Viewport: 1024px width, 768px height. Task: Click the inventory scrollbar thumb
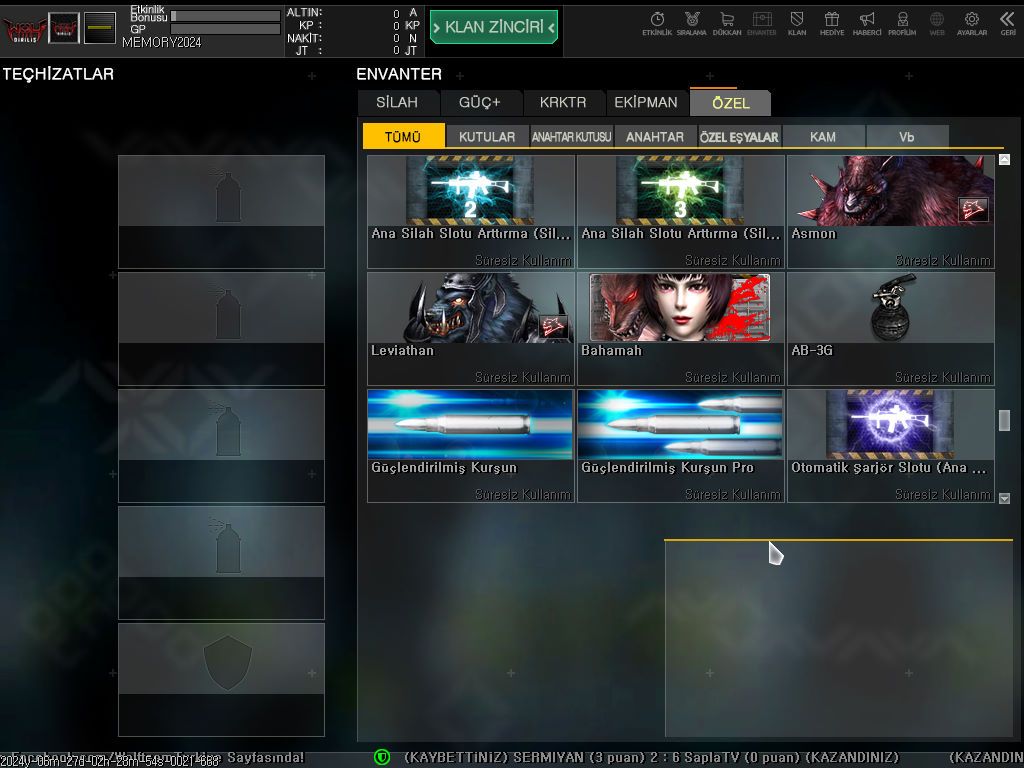[1004, 420]
